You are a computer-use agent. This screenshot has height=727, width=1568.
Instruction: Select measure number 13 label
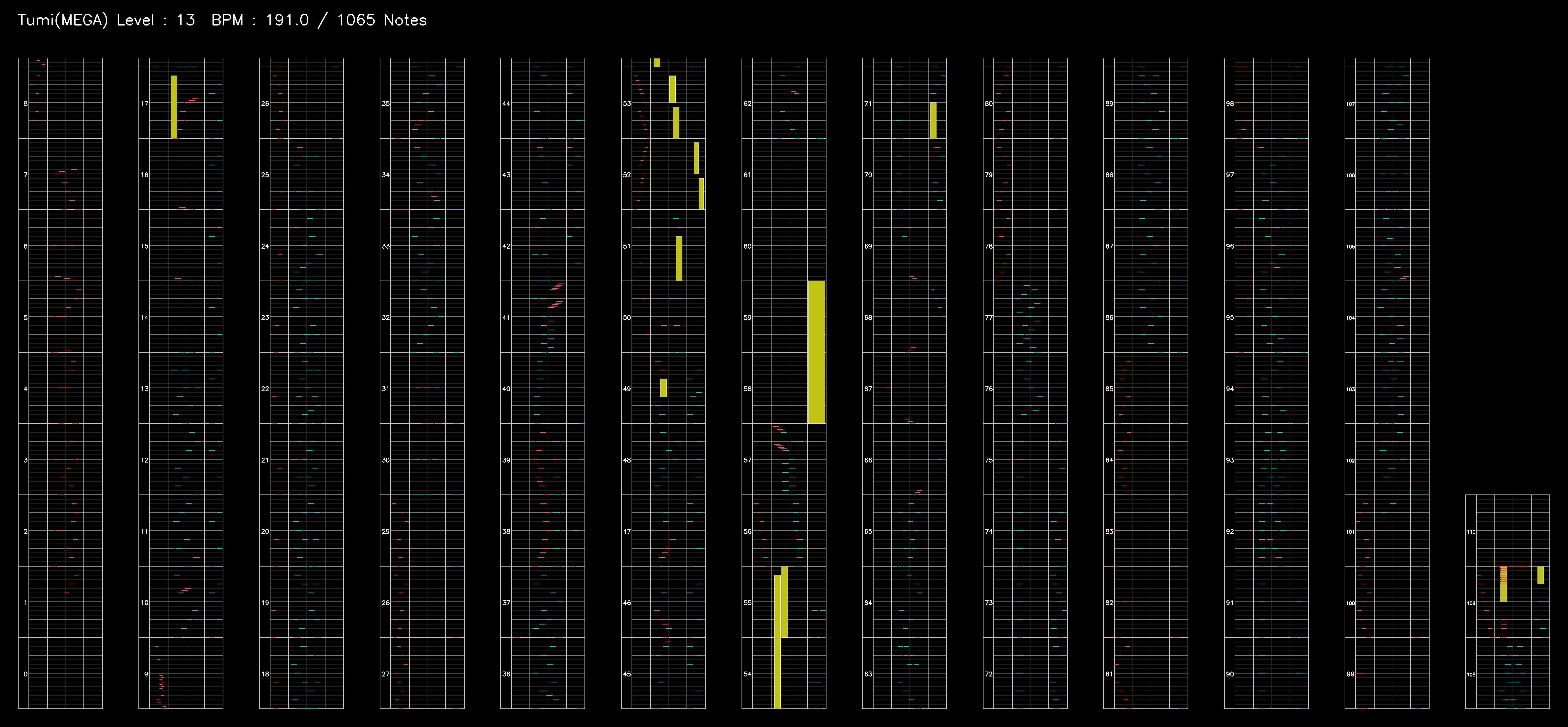[x=145, y=388]
